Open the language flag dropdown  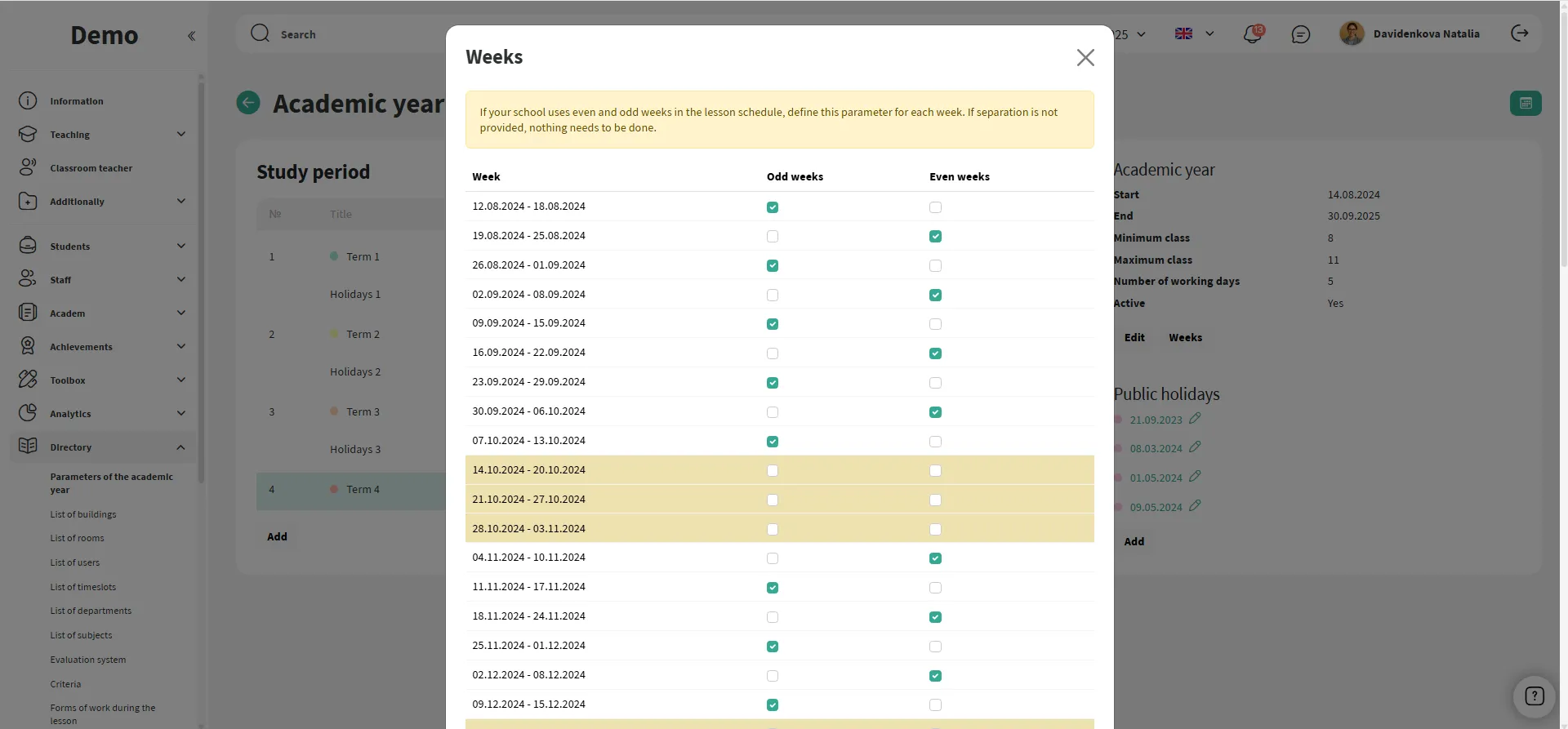tap(1194, 34)
